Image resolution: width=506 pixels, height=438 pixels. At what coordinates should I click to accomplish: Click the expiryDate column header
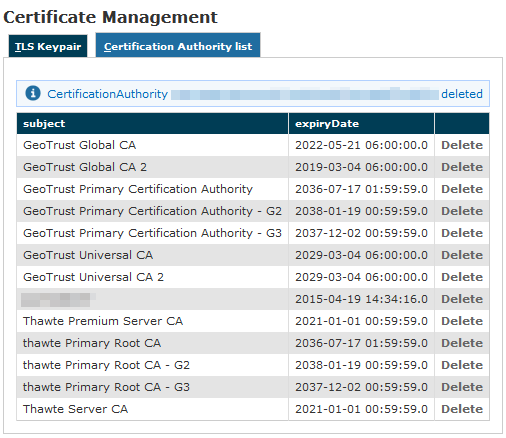click(361, 124)
